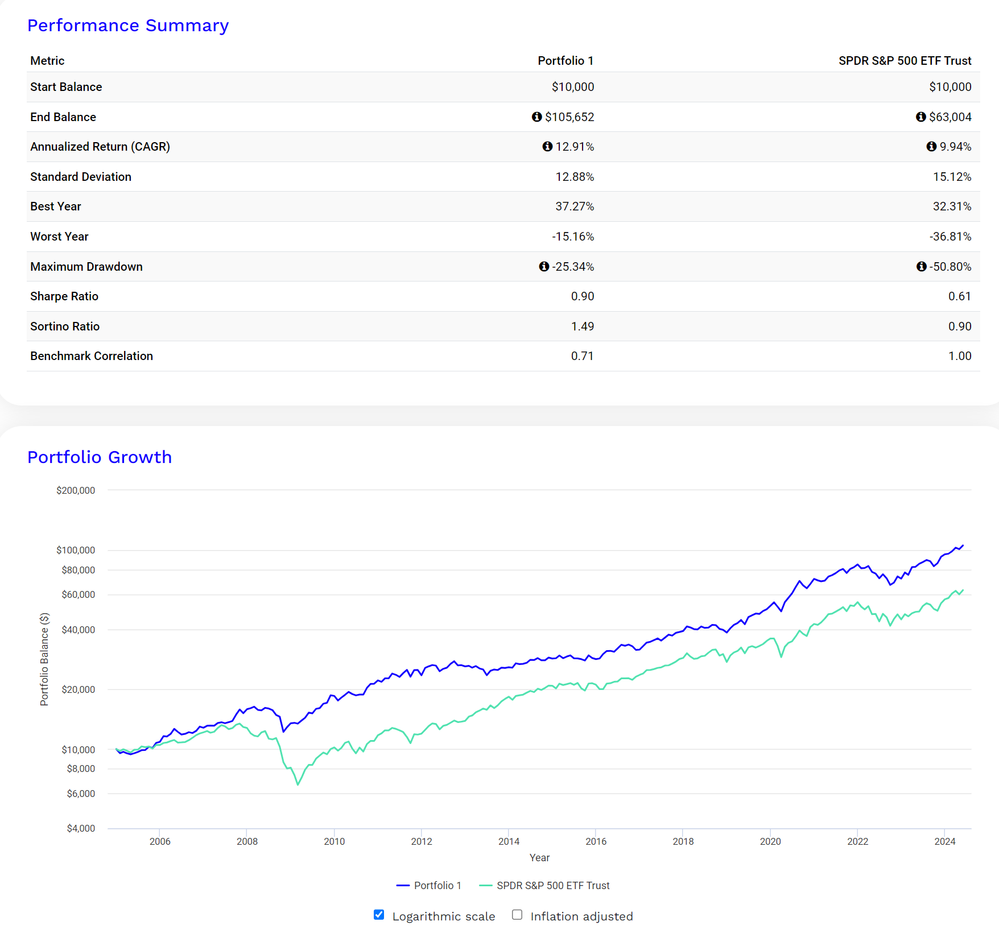Screen dimensions: 999x930
Task: Click info icon beside Portfolio 1 End Balance
Action: point(536,117)
